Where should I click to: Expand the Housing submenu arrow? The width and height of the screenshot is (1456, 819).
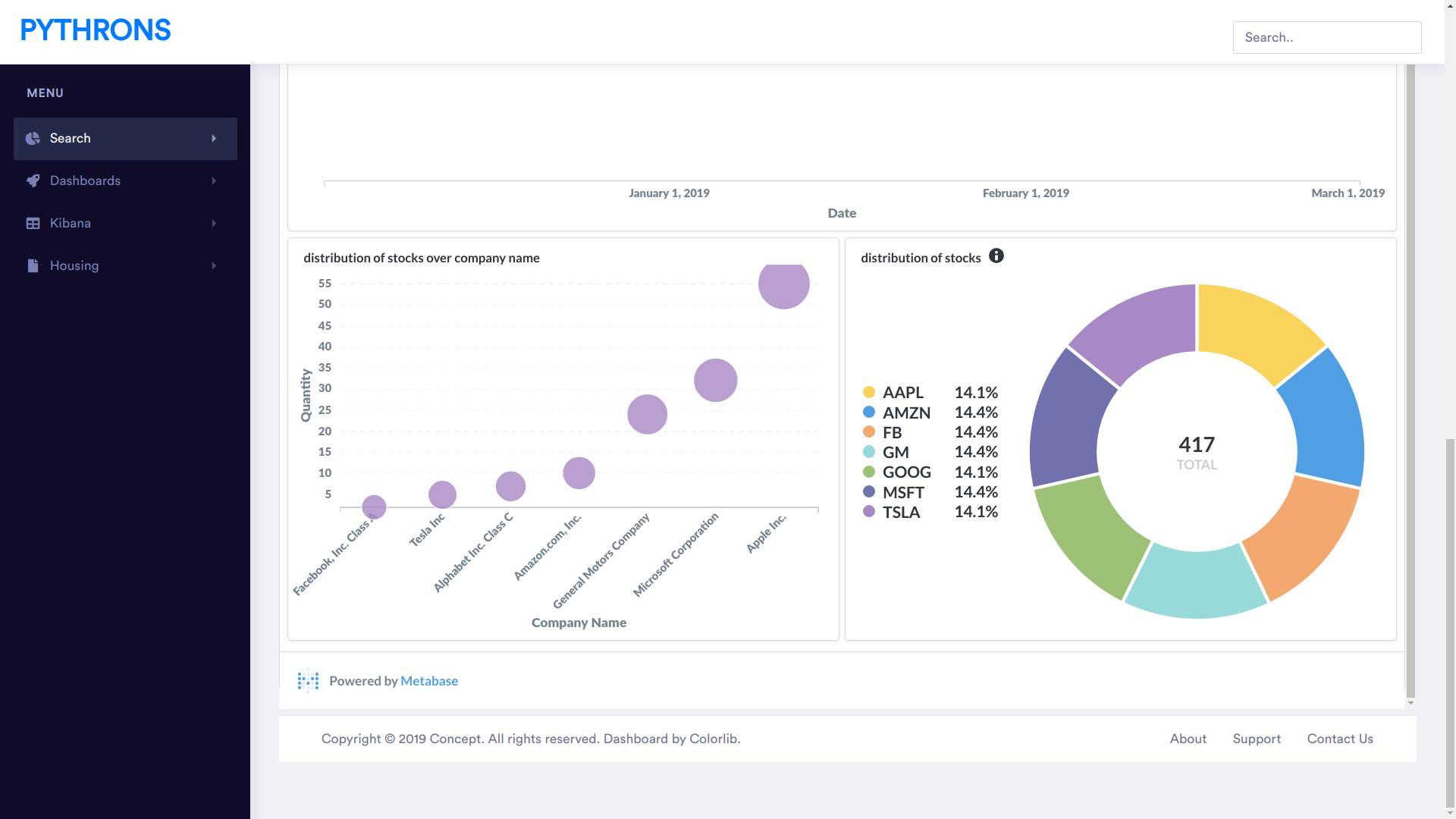pyautogui.click(x=214, y=265)
